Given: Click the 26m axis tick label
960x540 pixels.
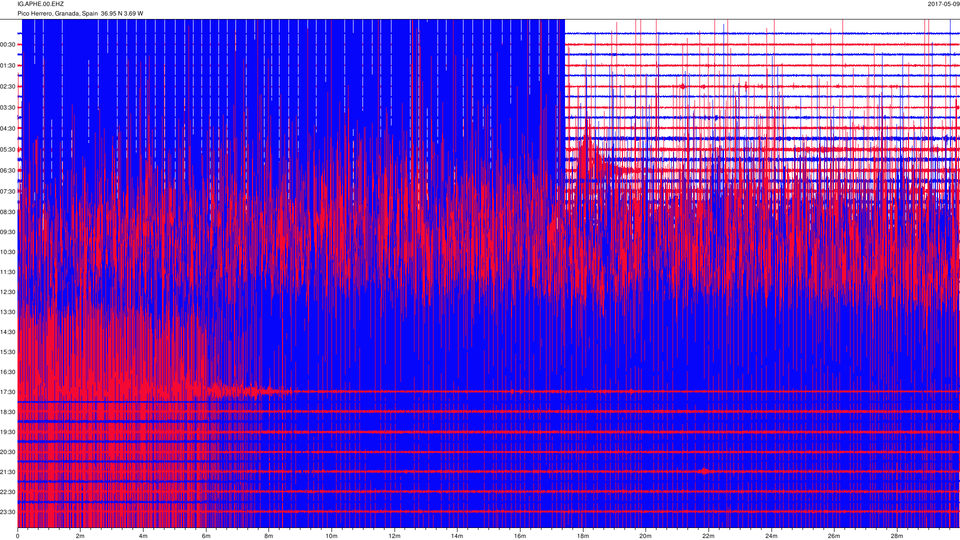Looking at the screenshot, I should click(x=834, y=536).
